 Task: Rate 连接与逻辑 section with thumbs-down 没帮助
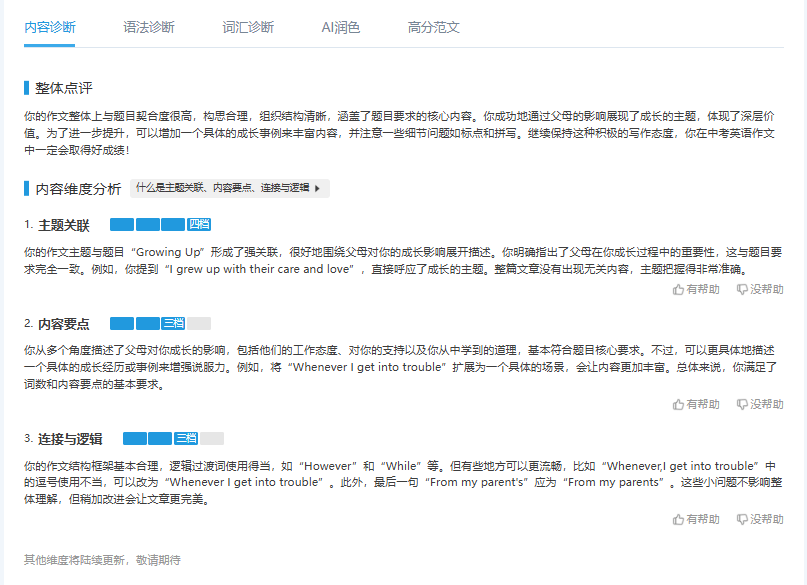pos(760,520)
